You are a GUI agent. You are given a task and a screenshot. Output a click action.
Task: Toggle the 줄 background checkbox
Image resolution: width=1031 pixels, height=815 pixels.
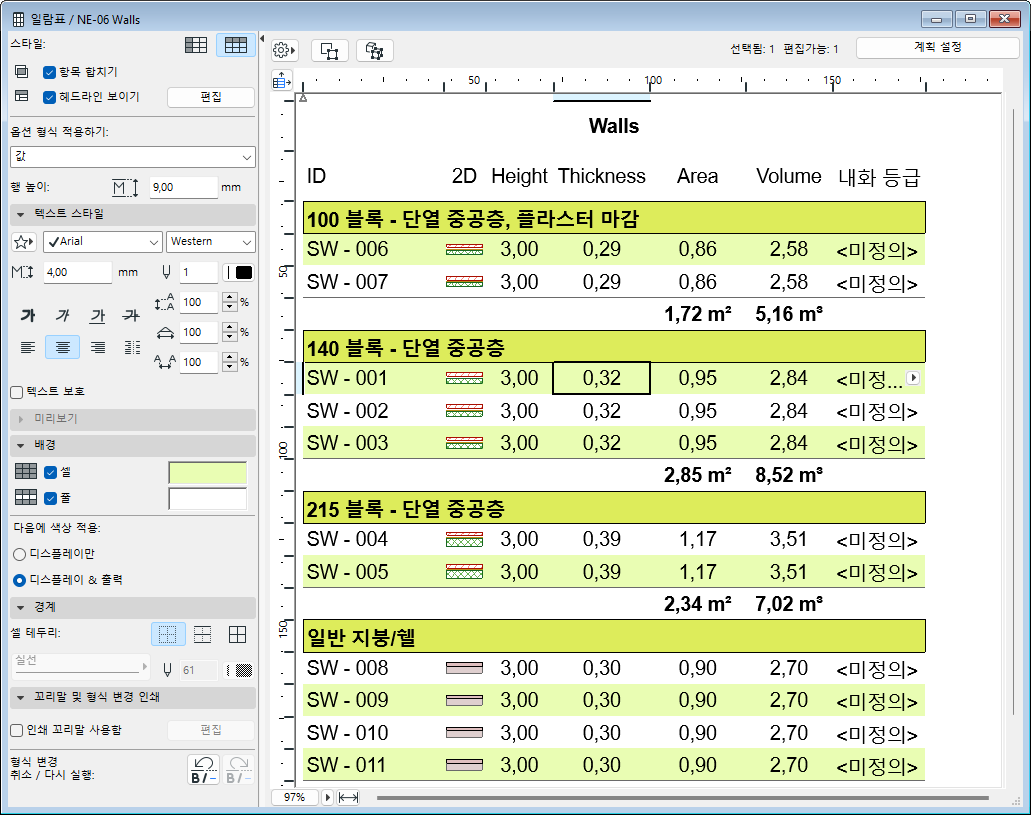(x=51, y=498)
